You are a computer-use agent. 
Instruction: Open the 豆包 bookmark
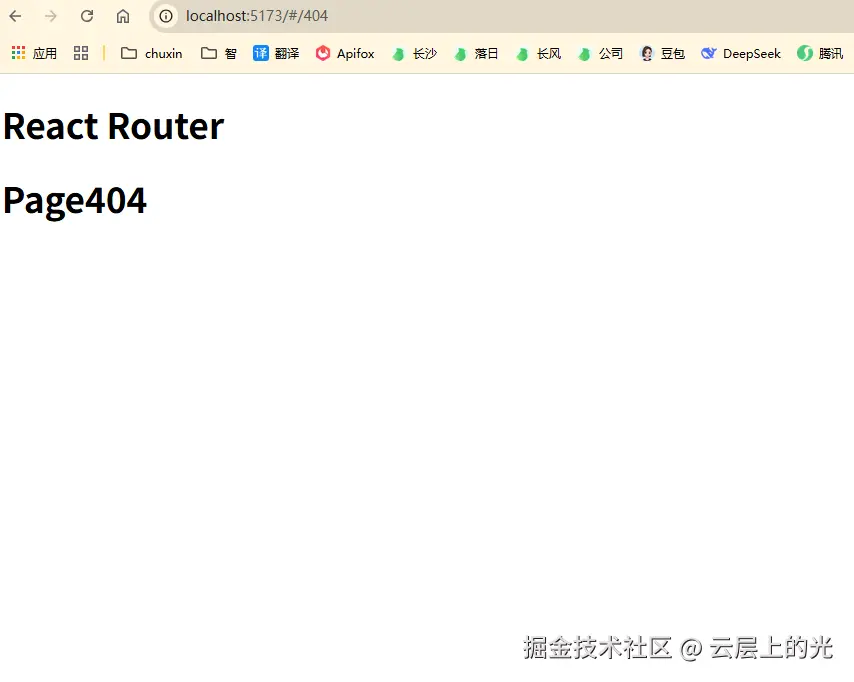click(662, 53)
